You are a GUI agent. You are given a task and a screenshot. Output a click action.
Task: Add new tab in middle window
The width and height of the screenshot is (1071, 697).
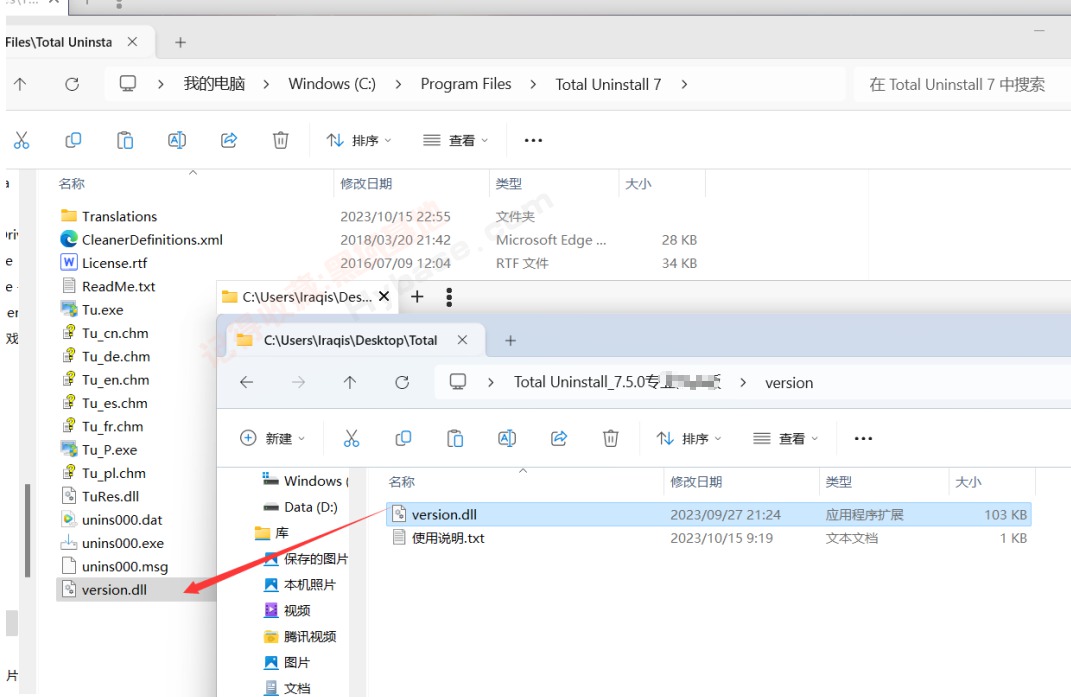point(417,297)
